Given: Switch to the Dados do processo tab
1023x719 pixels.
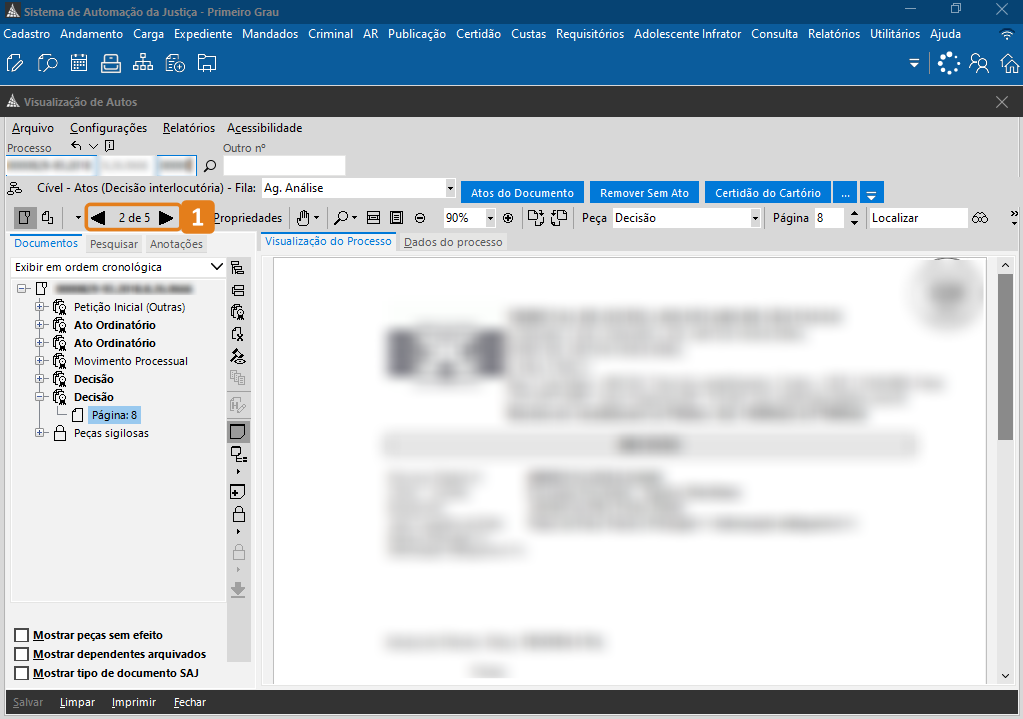Looking at the screenshot, I should [453, 242].
